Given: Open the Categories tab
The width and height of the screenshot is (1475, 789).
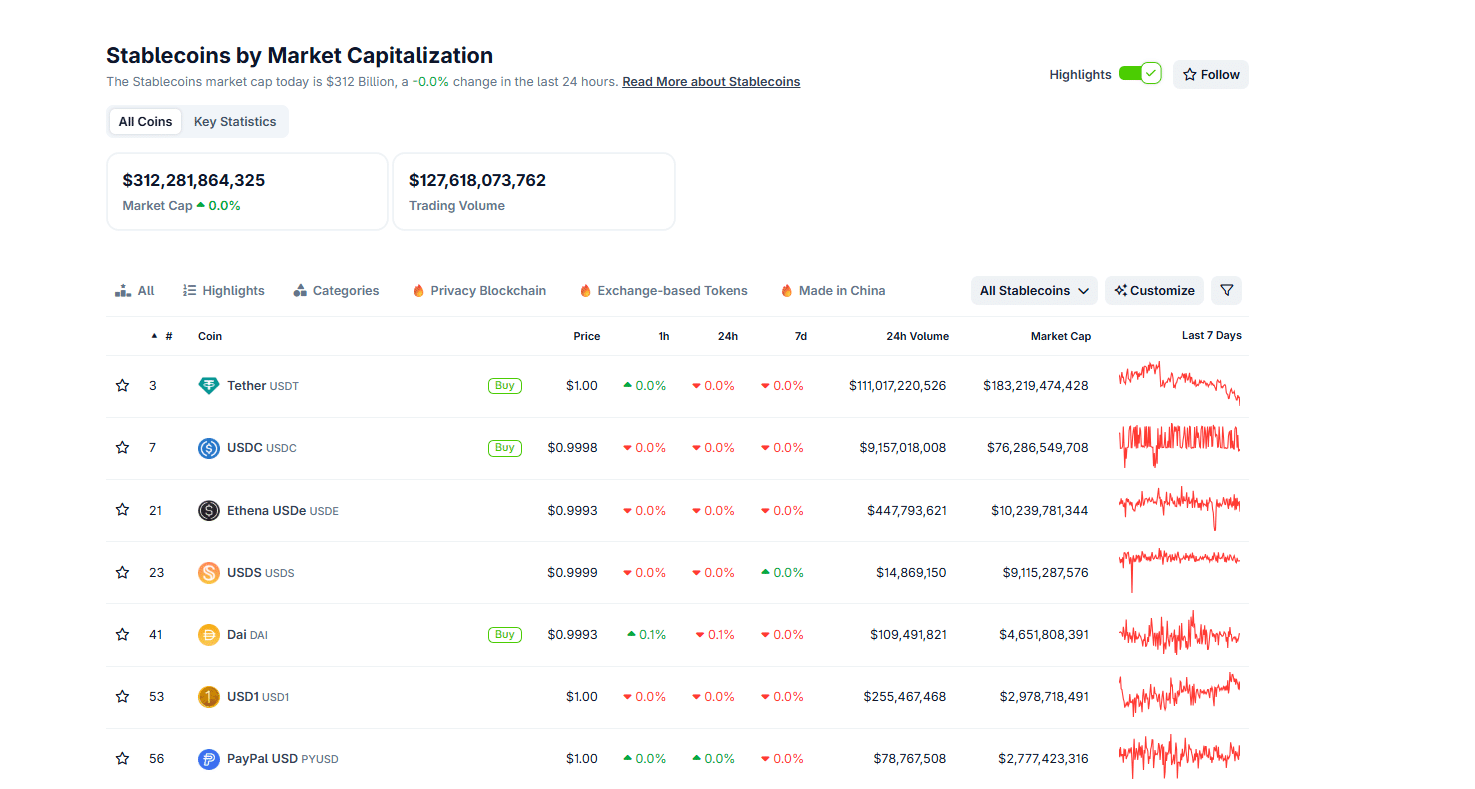Looking at the screenshot, I should 336,291.
